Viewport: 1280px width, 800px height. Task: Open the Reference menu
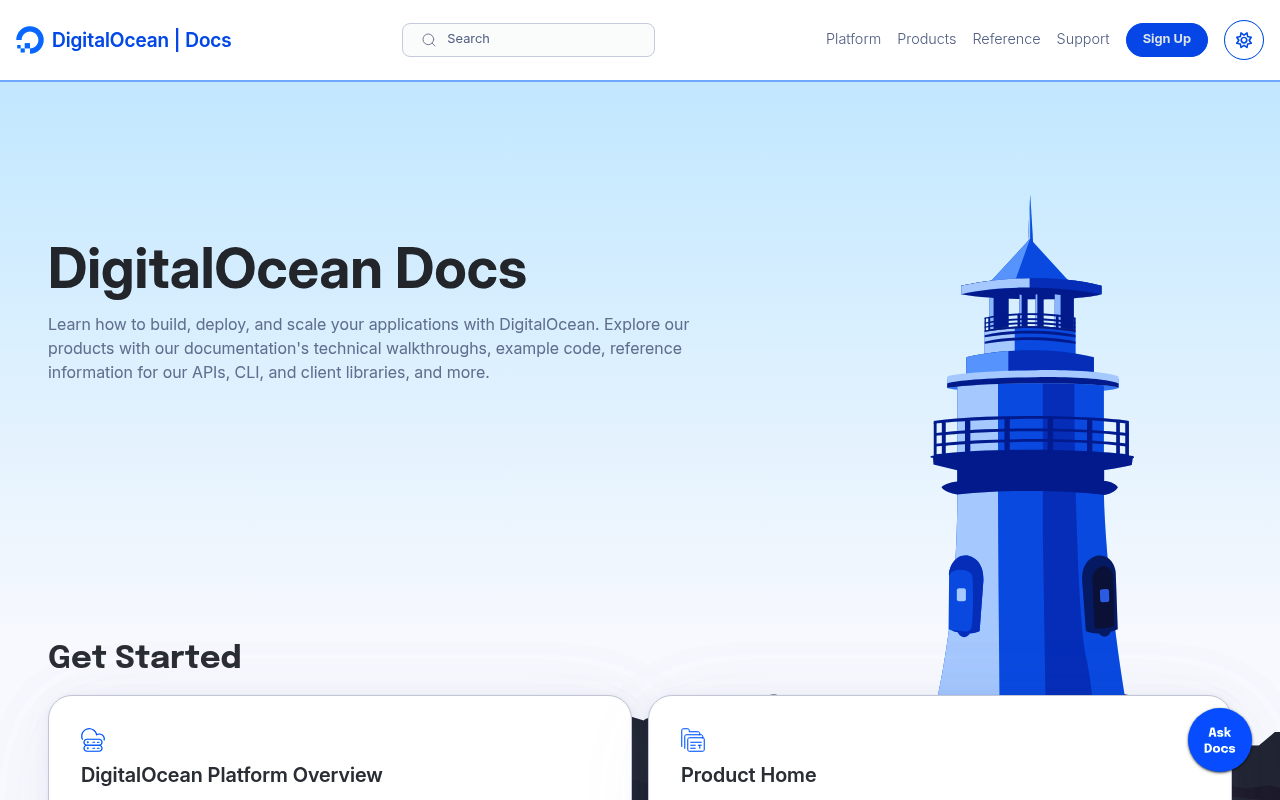[1006, 39]
